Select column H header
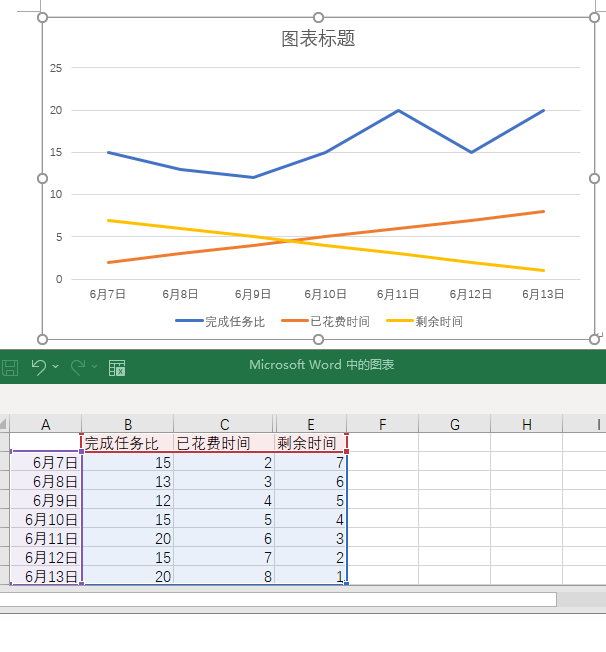 click(x=527, y=424)
